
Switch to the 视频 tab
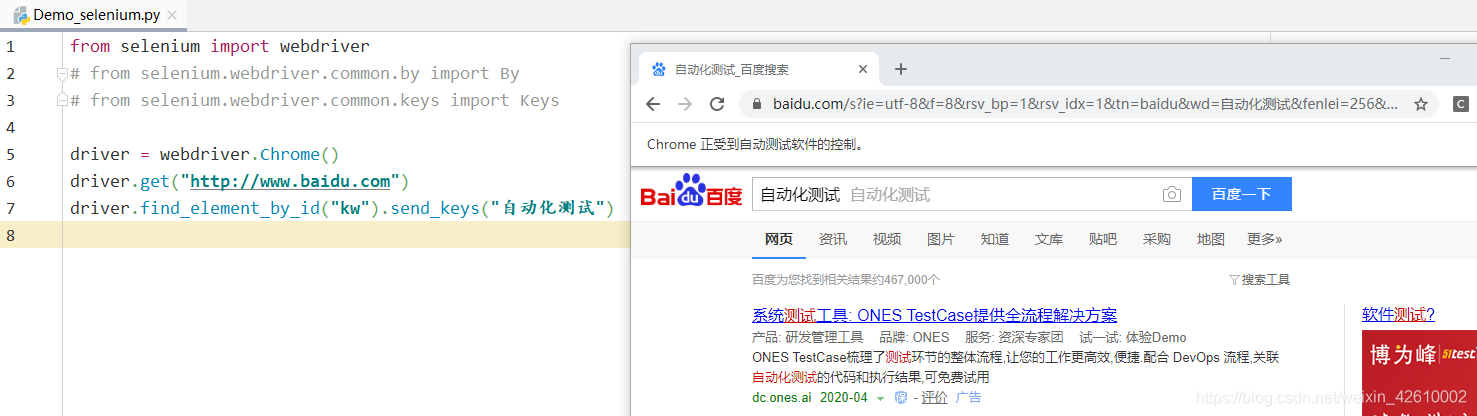(x=887, y=239)
